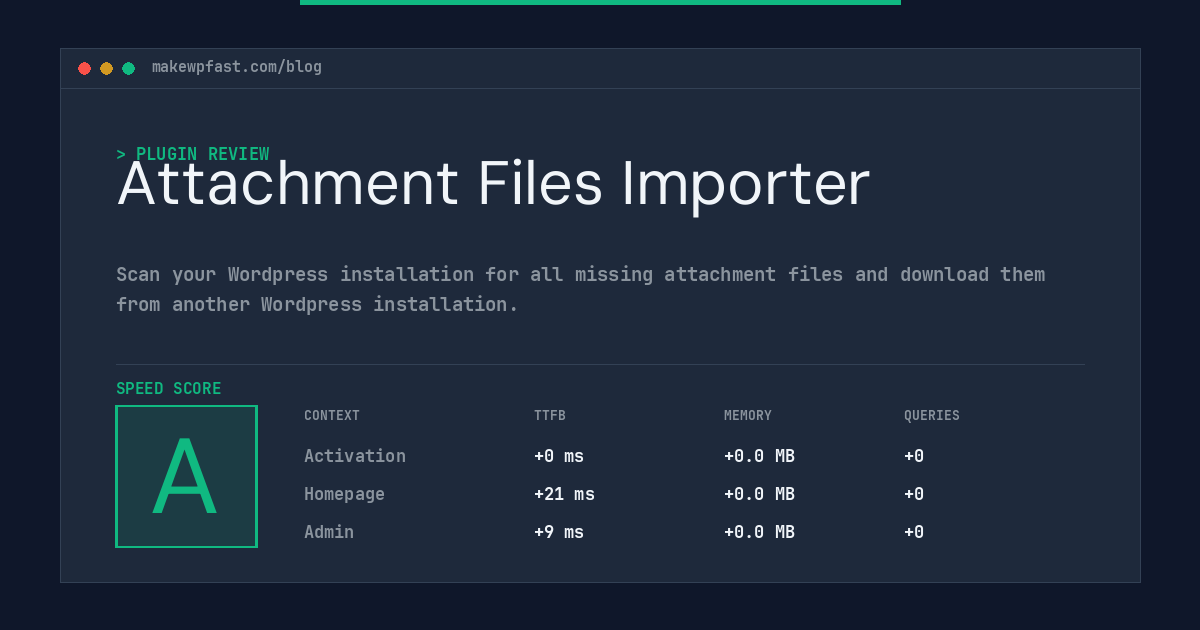Click the +0 ms Activation TTFB value
The width and height of the screenshot is (1200, 630).
click(559, 456)
